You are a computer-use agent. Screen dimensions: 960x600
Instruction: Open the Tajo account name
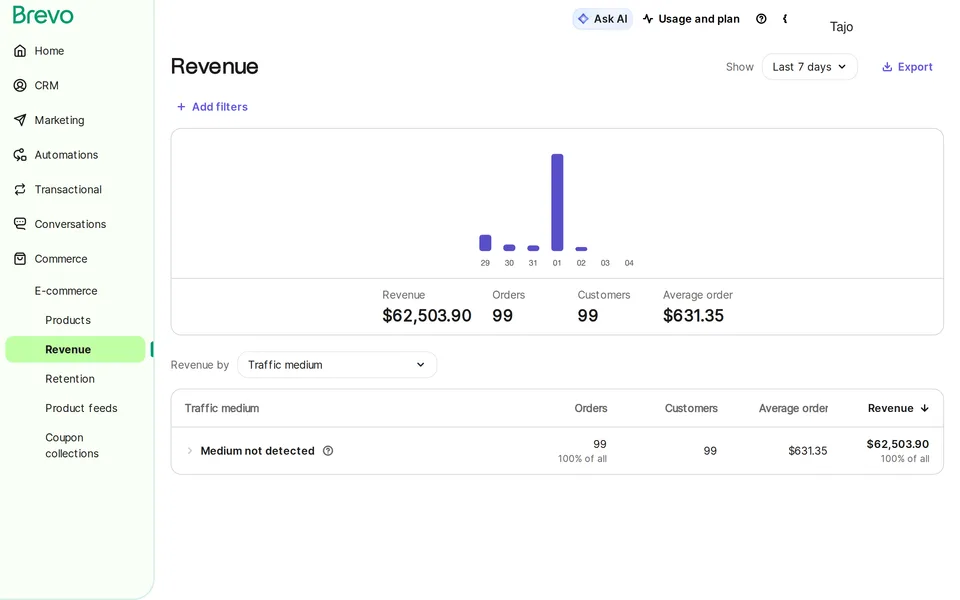841,27
